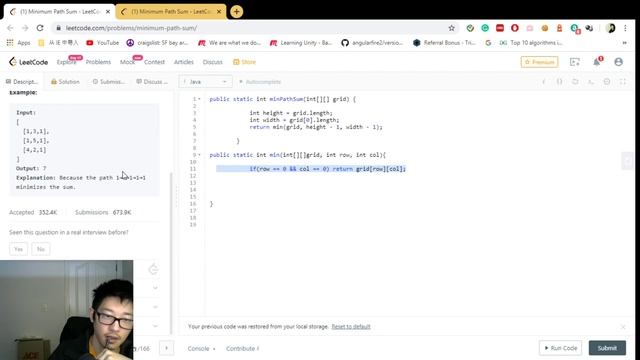
Task: Click the LeetCode logo
Action: [x=28, y=62]
